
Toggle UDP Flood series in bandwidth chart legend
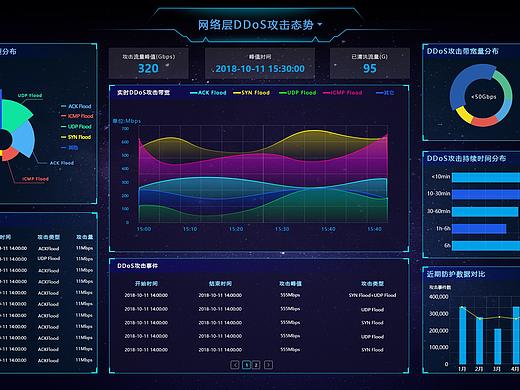pos(297,93)
